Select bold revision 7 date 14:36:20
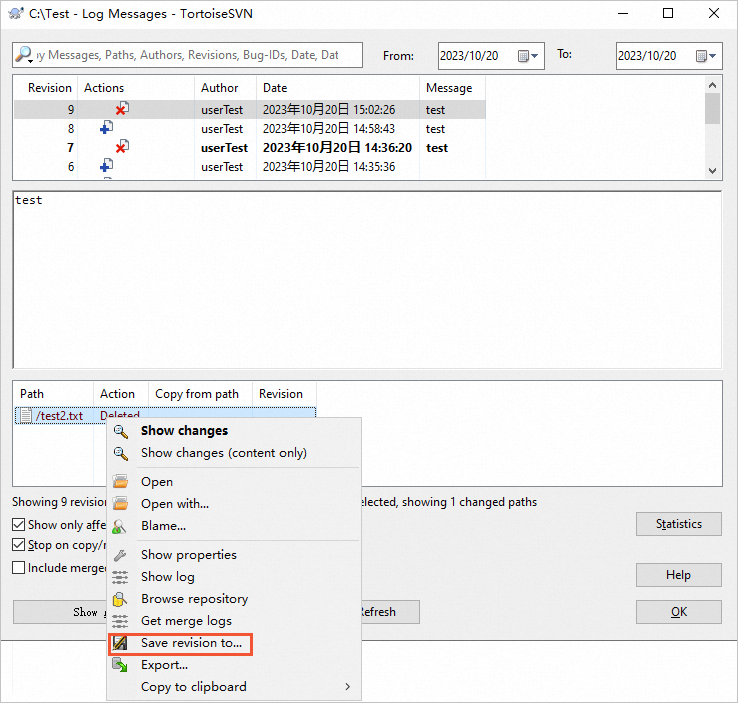The image size is (738, 703). pos(337,148)
